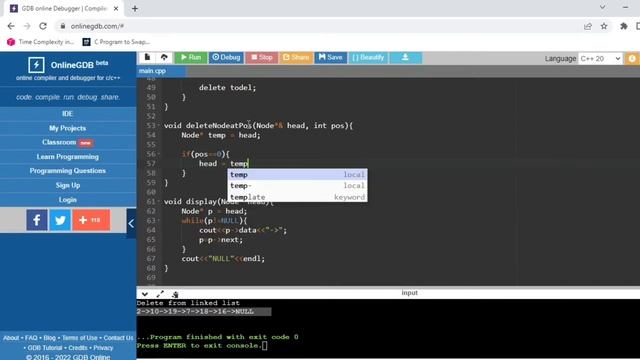Viewport: 640px width, 360px height.
Task: Collapse the sidebar with the left chevron
Action: pyautogui.click(x=131, y=223)
